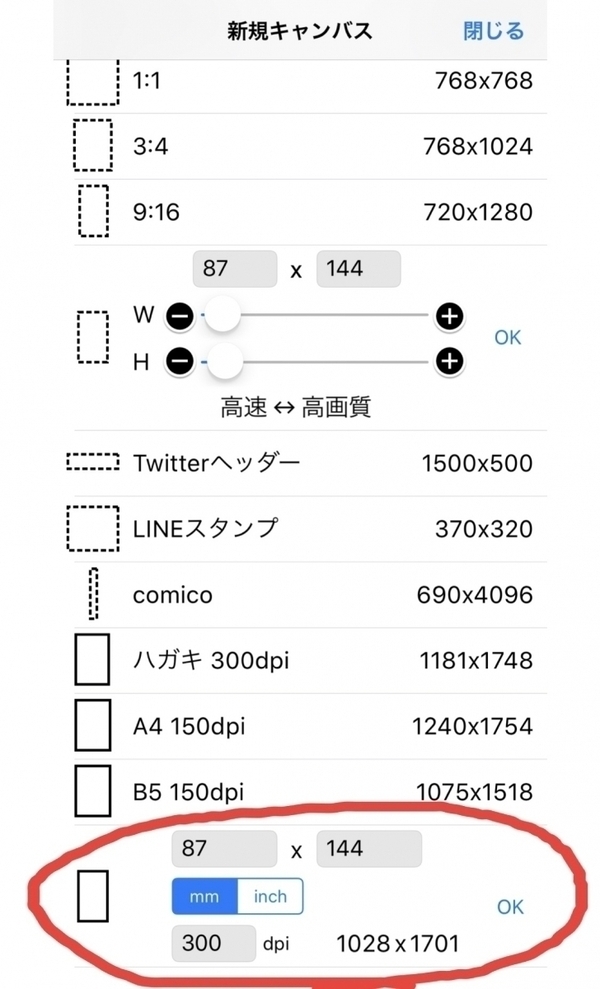Increase width with the W plus button
Viewport: 600px width, 989px height.
[x=450, y=317]
